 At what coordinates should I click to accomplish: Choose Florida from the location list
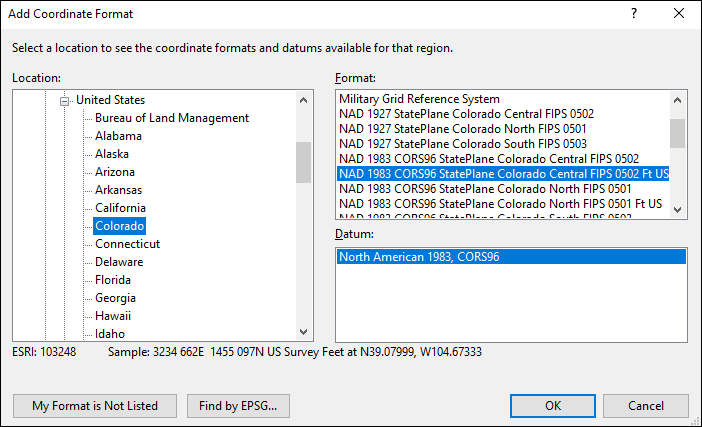(113, 280)
